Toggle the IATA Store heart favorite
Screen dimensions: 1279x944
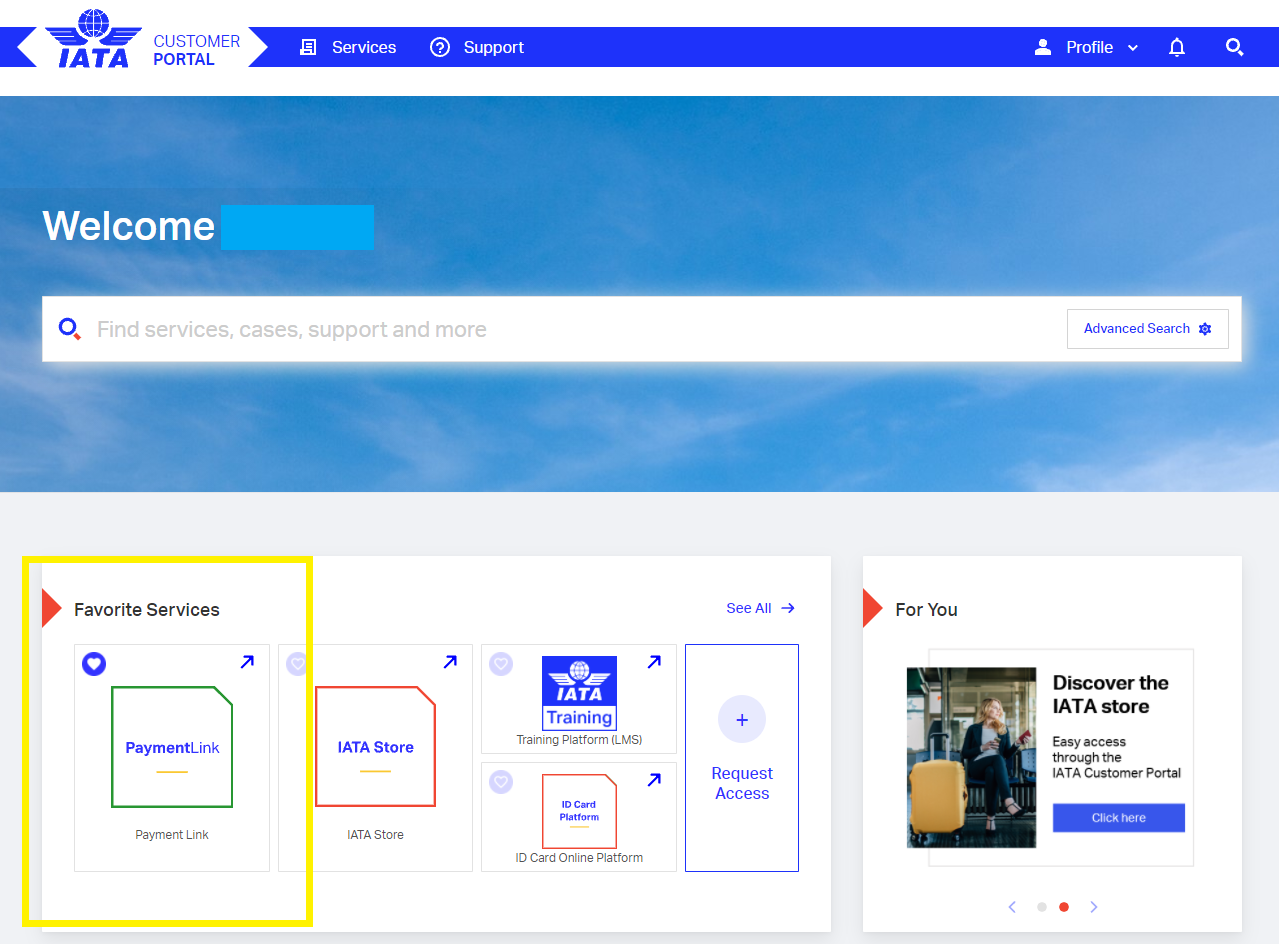[297, 663]
